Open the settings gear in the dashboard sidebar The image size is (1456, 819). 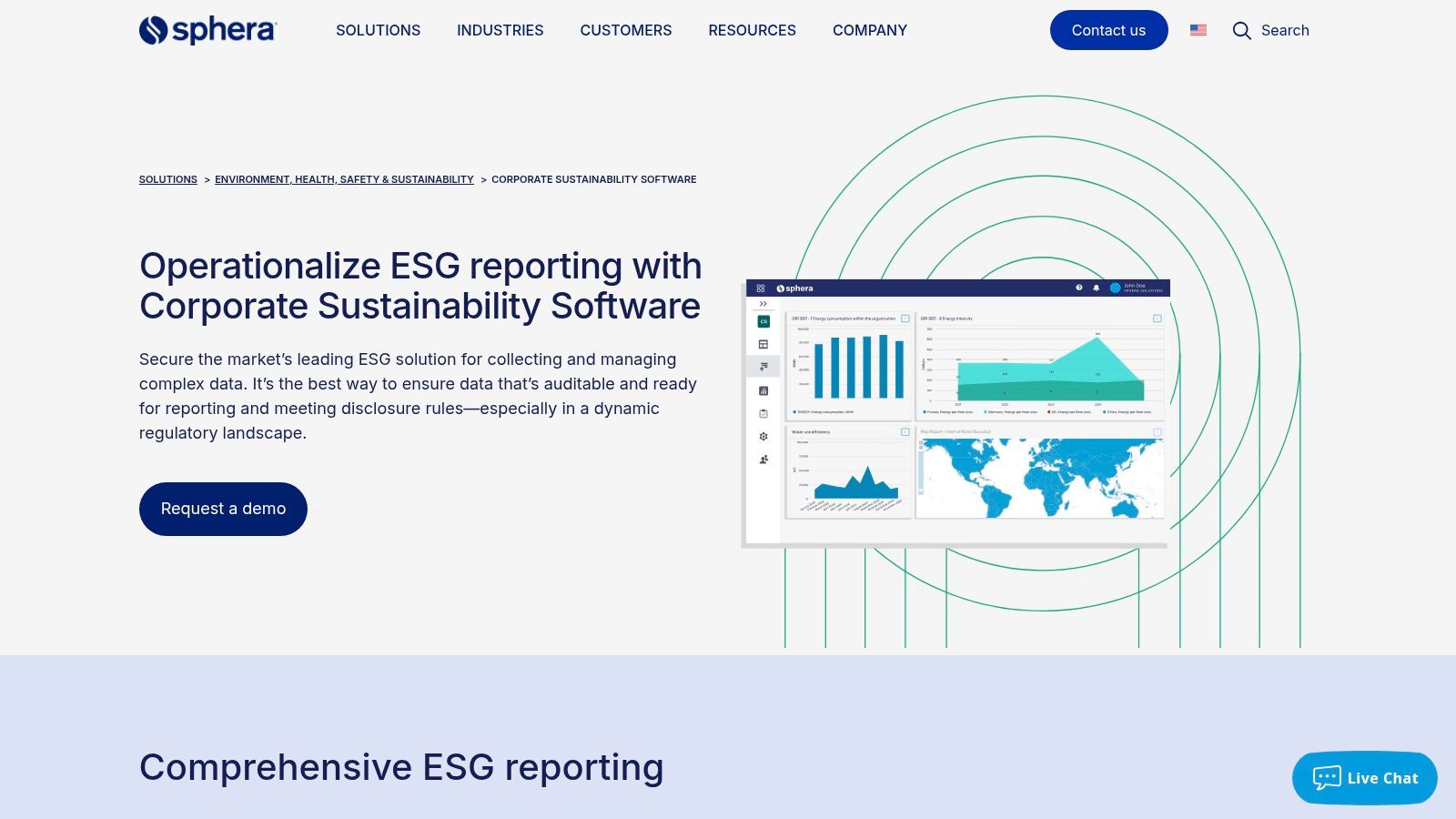763,437
